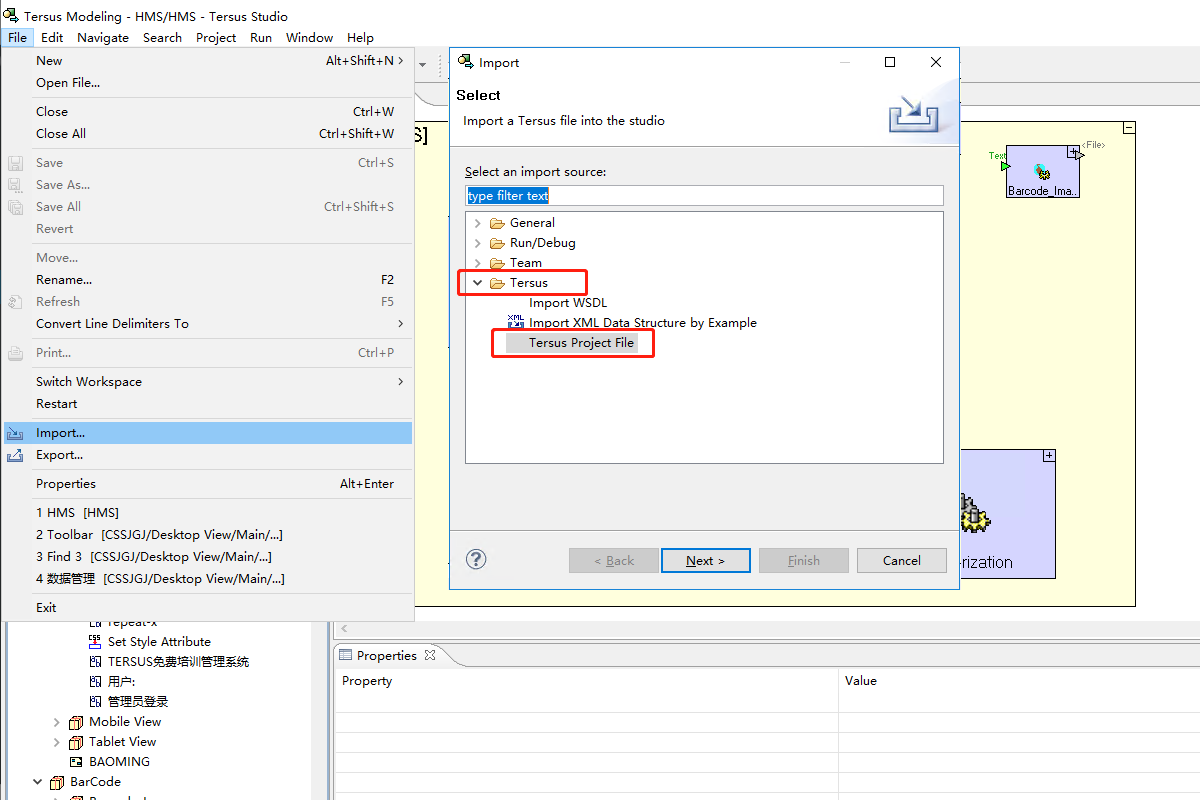The height and width of the screenshot is (800, 1200).
Task: Expand the Run/Debug import category
Action: 477,243
